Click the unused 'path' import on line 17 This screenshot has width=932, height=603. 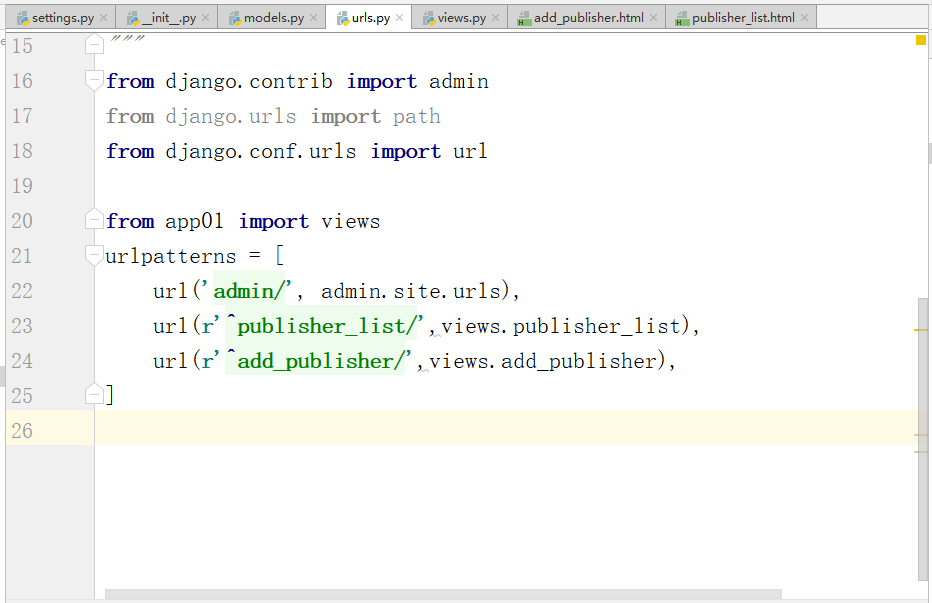click(x=417, y=117)
